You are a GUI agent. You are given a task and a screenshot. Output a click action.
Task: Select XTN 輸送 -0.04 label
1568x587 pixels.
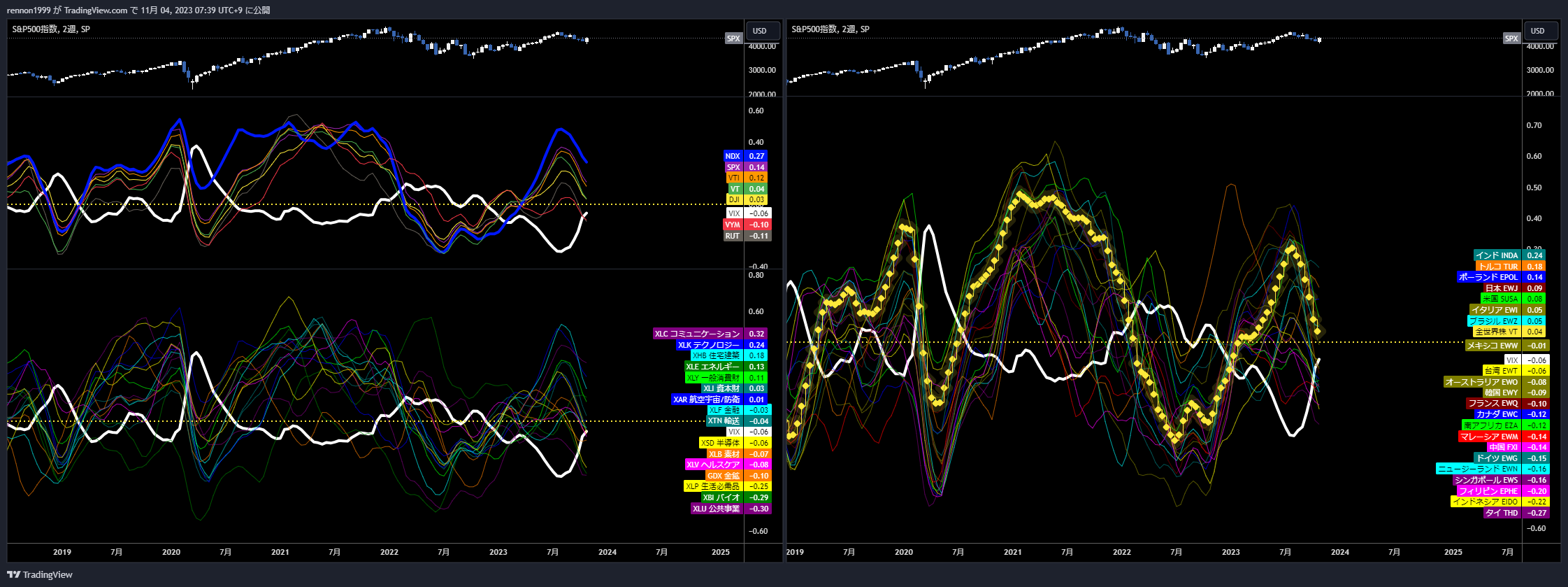(x=738, y=421)
